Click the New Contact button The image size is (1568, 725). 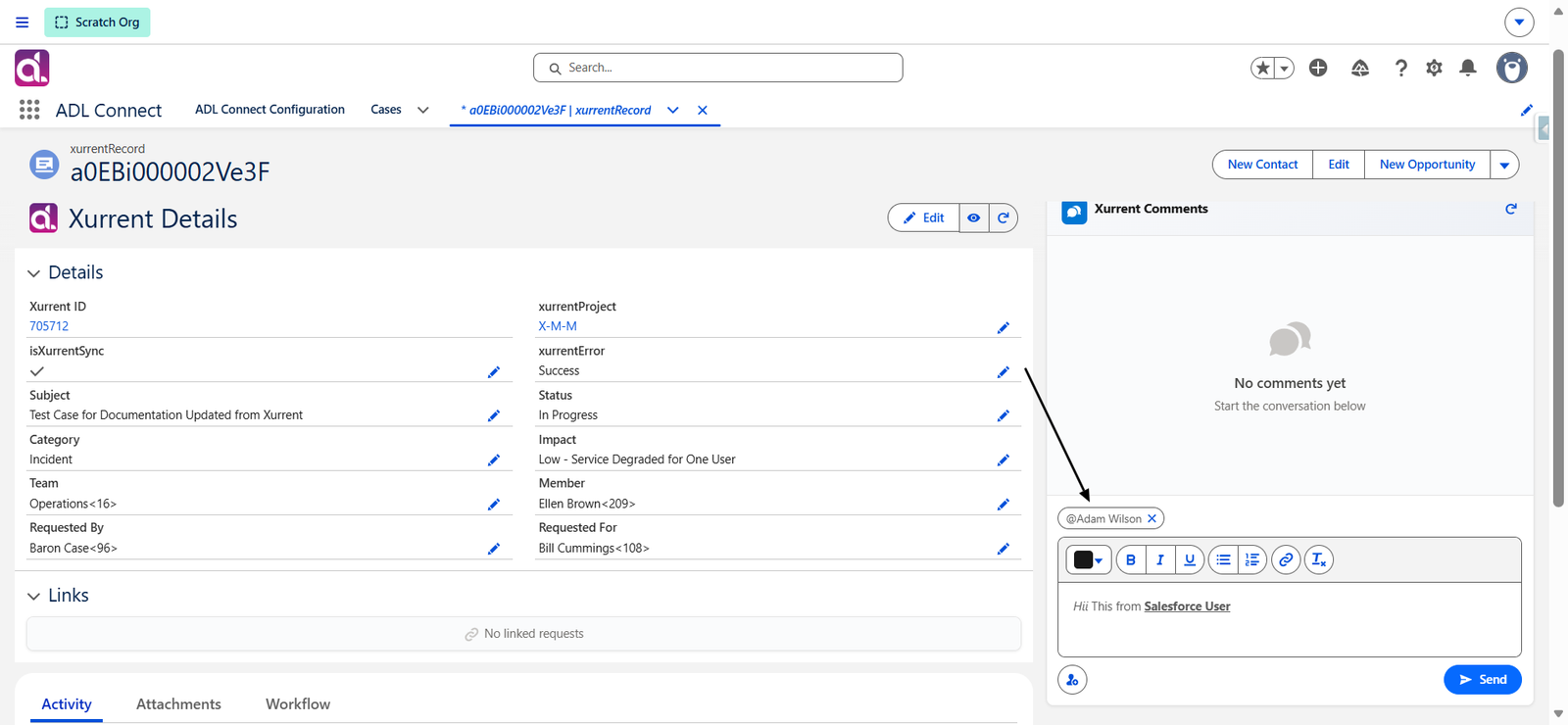(1262, 165)
